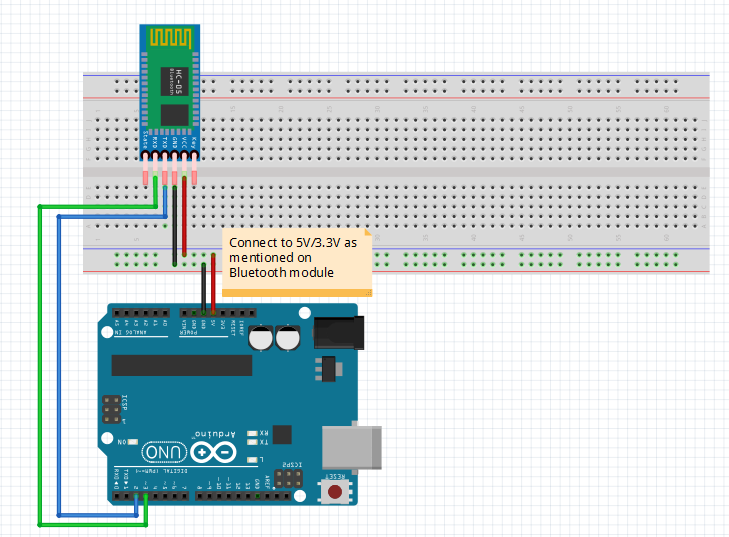Click the Arduino infinity logo
Screen dimensions: 729x537
click(213, 452)
